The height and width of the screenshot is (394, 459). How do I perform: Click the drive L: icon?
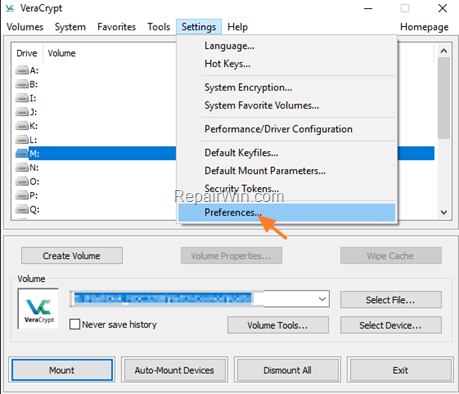[x=22, y=140]
